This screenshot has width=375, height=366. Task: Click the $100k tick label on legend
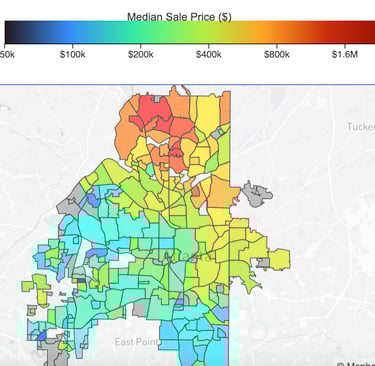72,54
